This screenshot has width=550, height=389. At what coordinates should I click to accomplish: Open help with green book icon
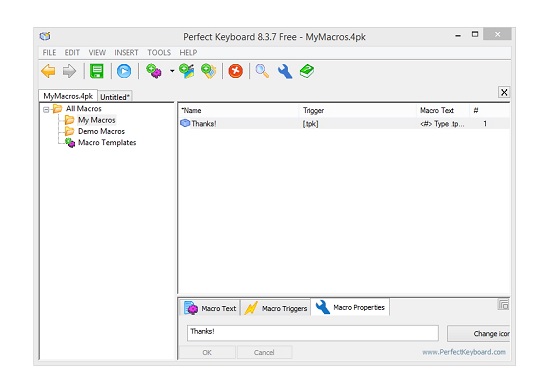coord(307,71)
